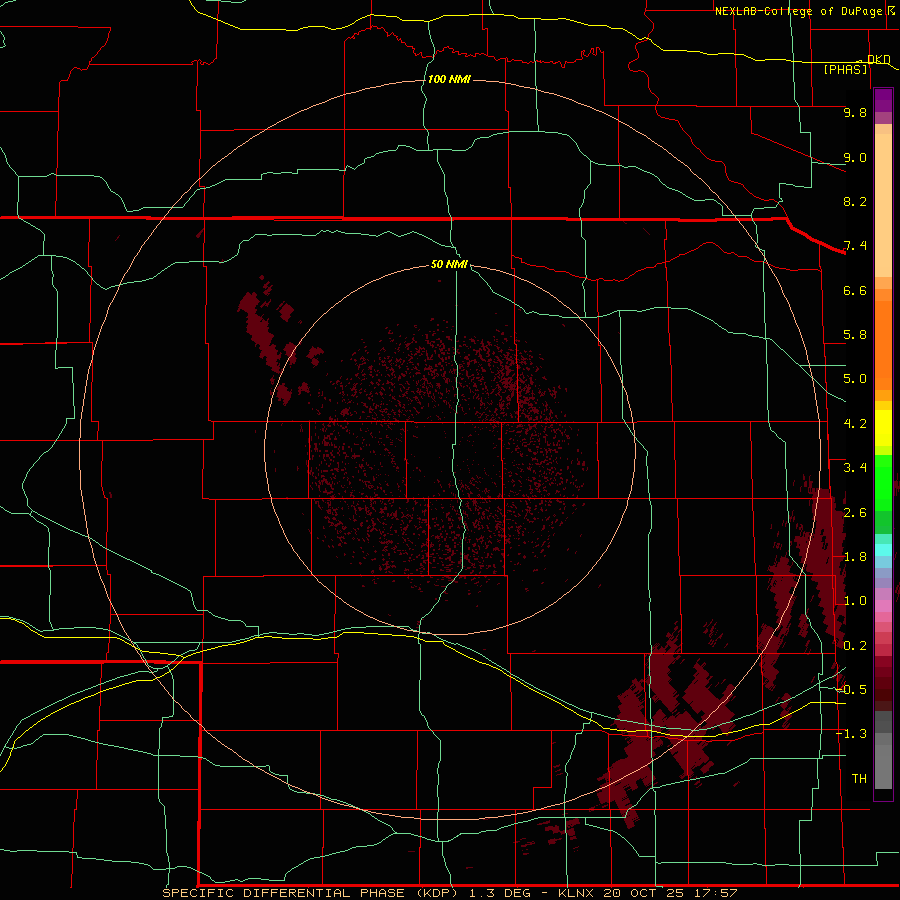Click the TH threshold label
This screenshot has width=900, height=900.
coord(859,779)
